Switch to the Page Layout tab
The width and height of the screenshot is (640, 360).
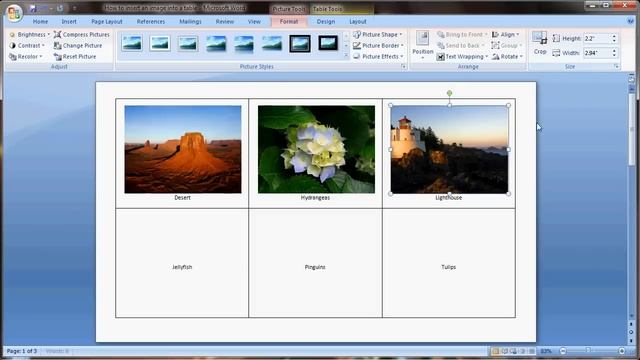pyautogui.click(x=107, y=22)
